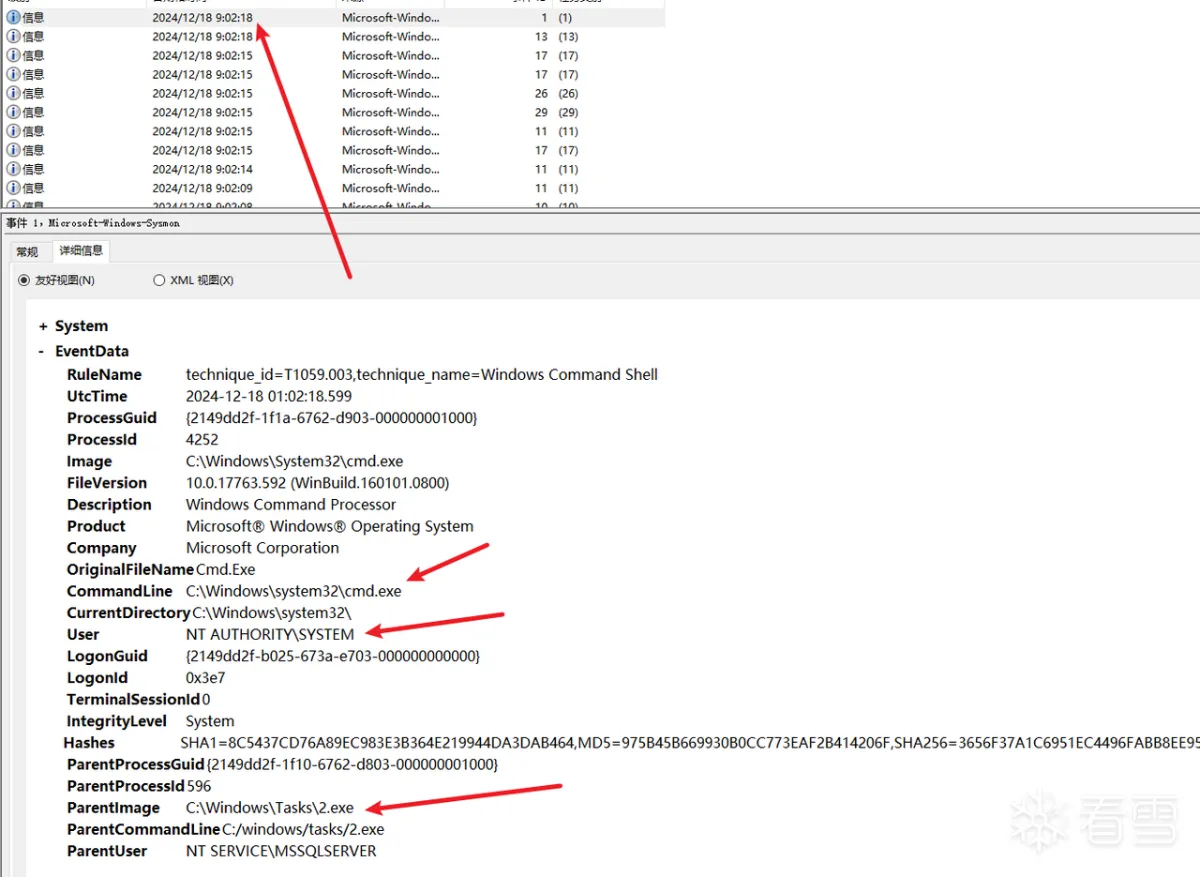Click the TerminalSessionId value 0

(206, 699)
